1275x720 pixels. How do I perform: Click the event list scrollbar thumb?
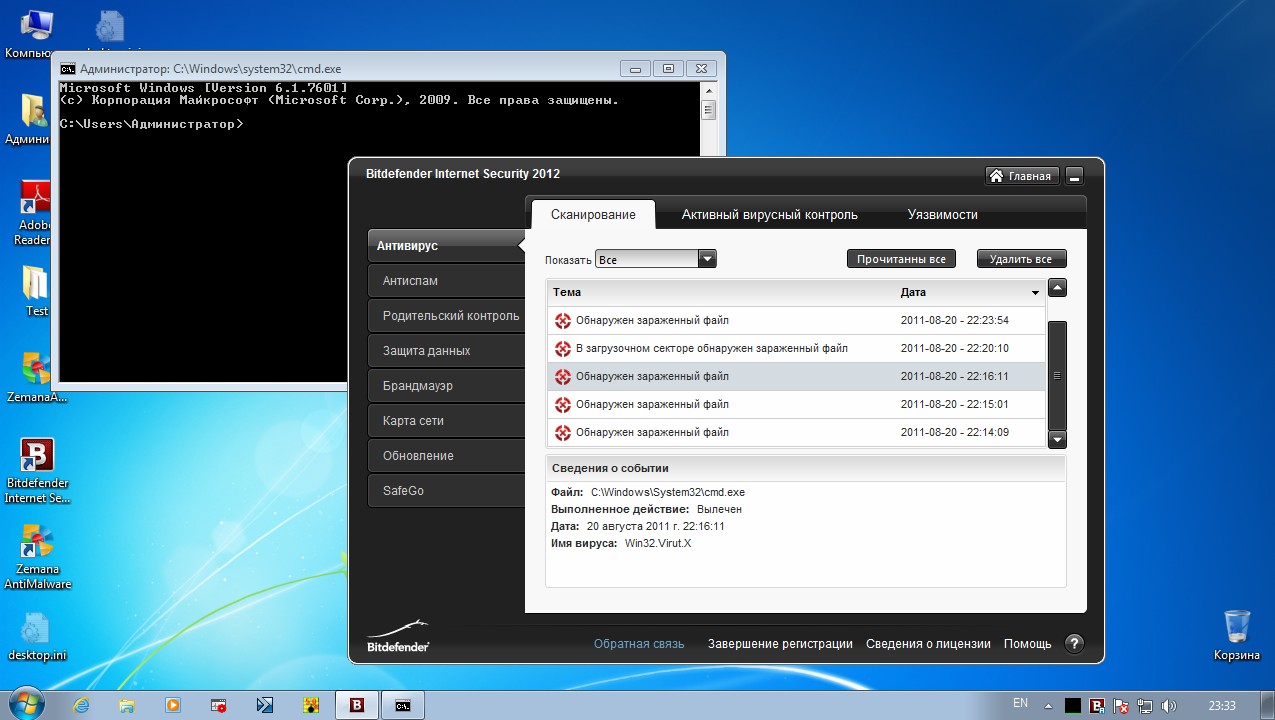pyautogui.click(x=1057, y=375)
